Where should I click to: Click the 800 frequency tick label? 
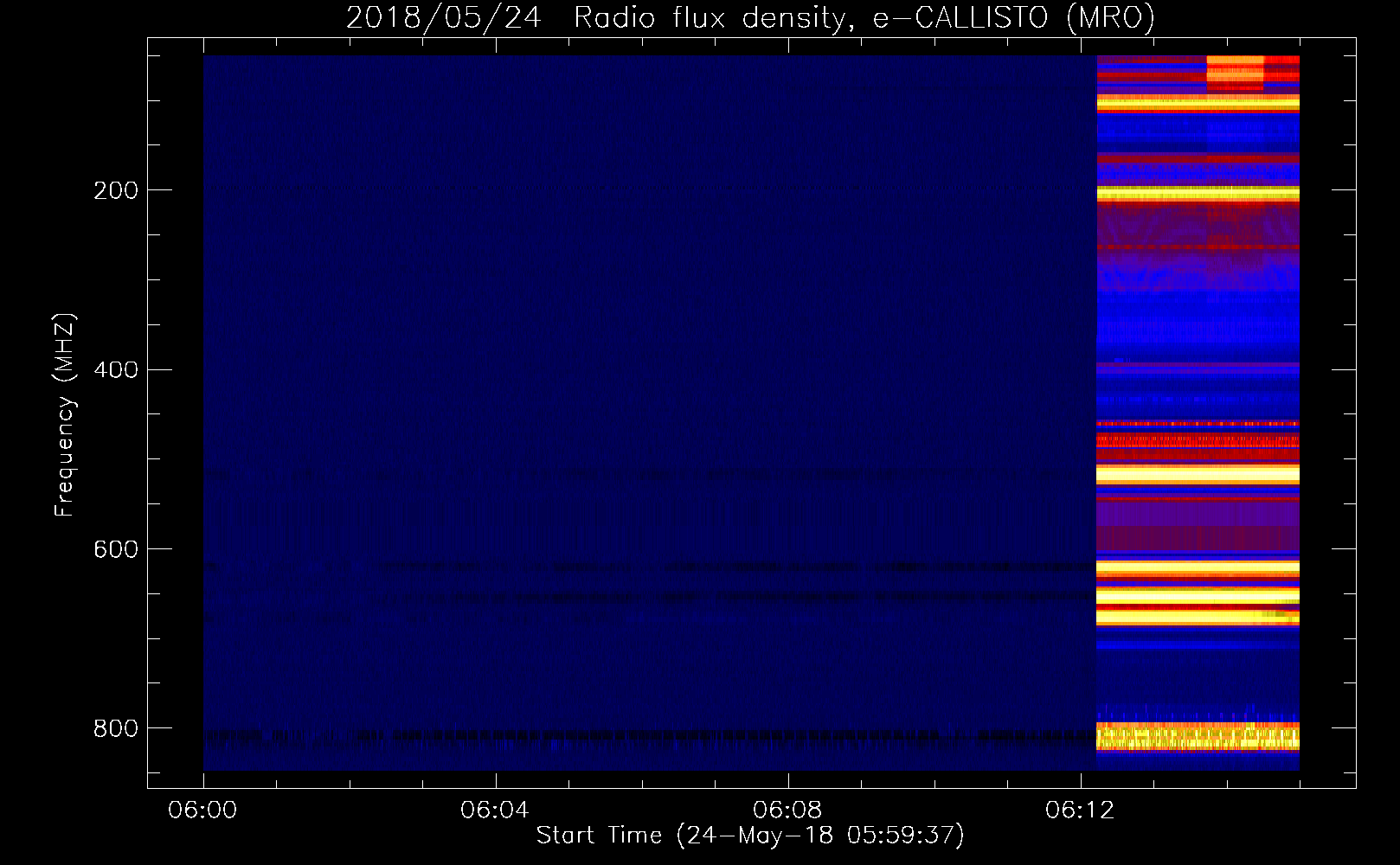tap(116, 728)
